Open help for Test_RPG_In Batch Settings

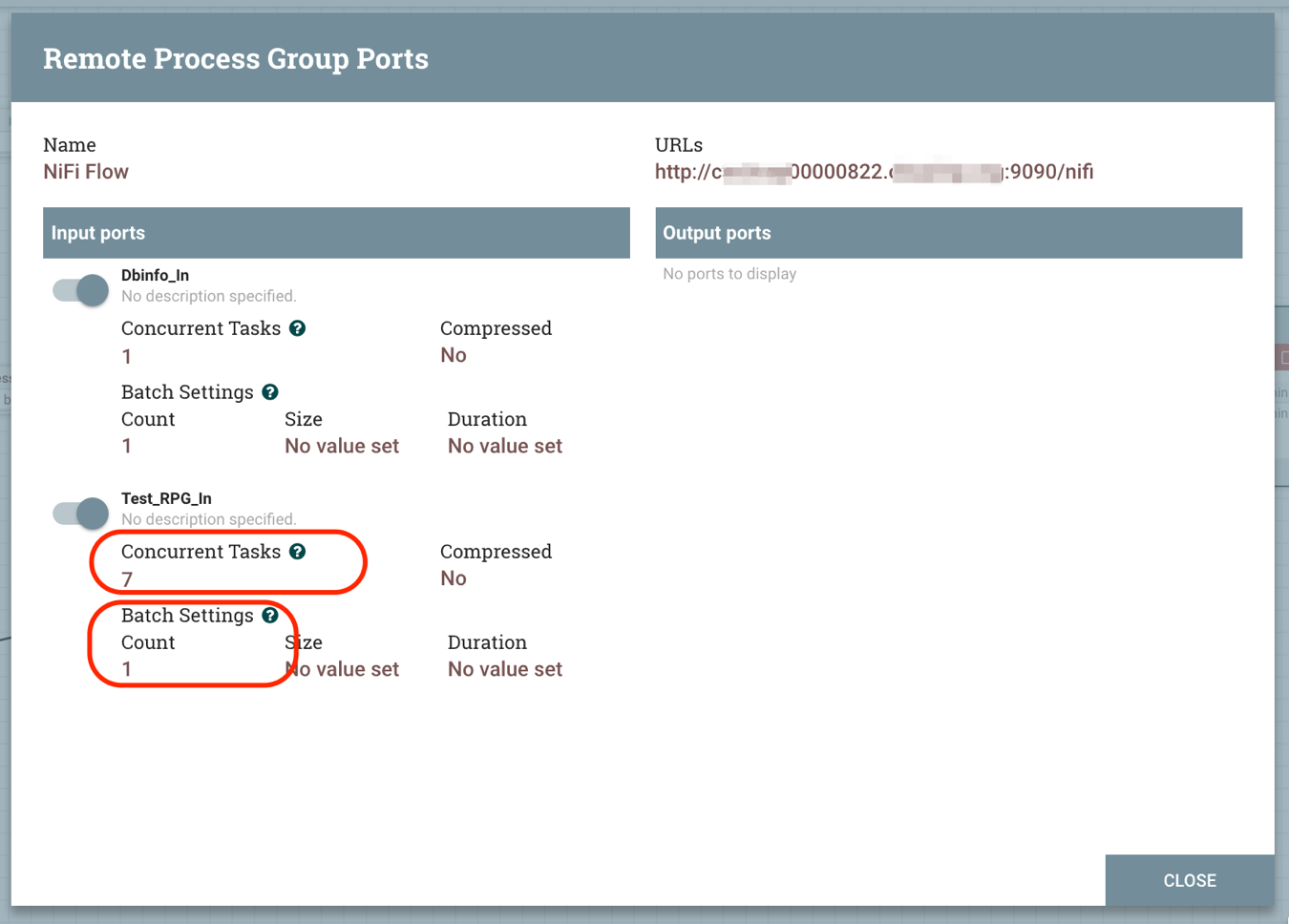click(270, 616)
